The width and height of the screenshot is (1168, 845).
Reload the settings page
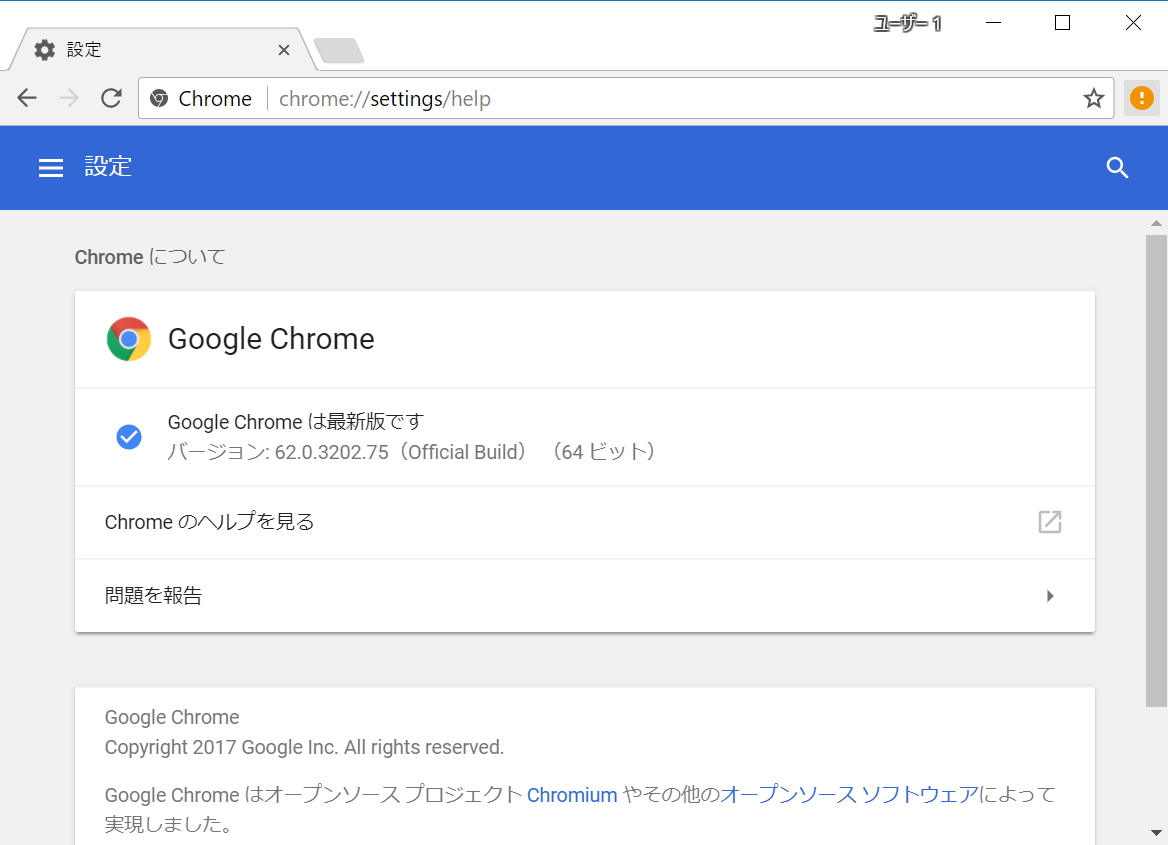(111, 98)
